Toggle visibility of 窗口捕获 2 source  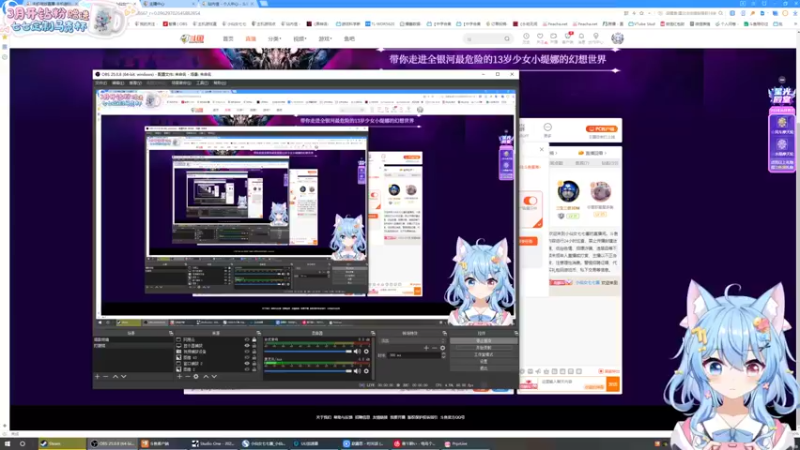tap(247, 363)
